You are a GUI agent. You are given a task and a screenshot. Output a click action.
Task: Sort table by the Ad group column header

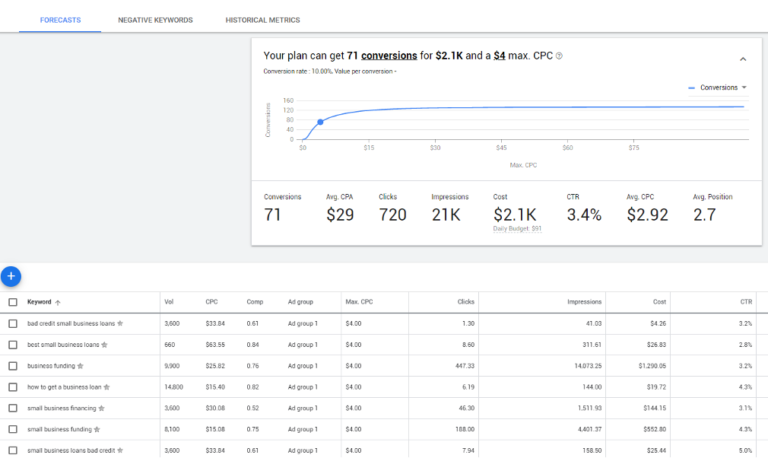300,302
